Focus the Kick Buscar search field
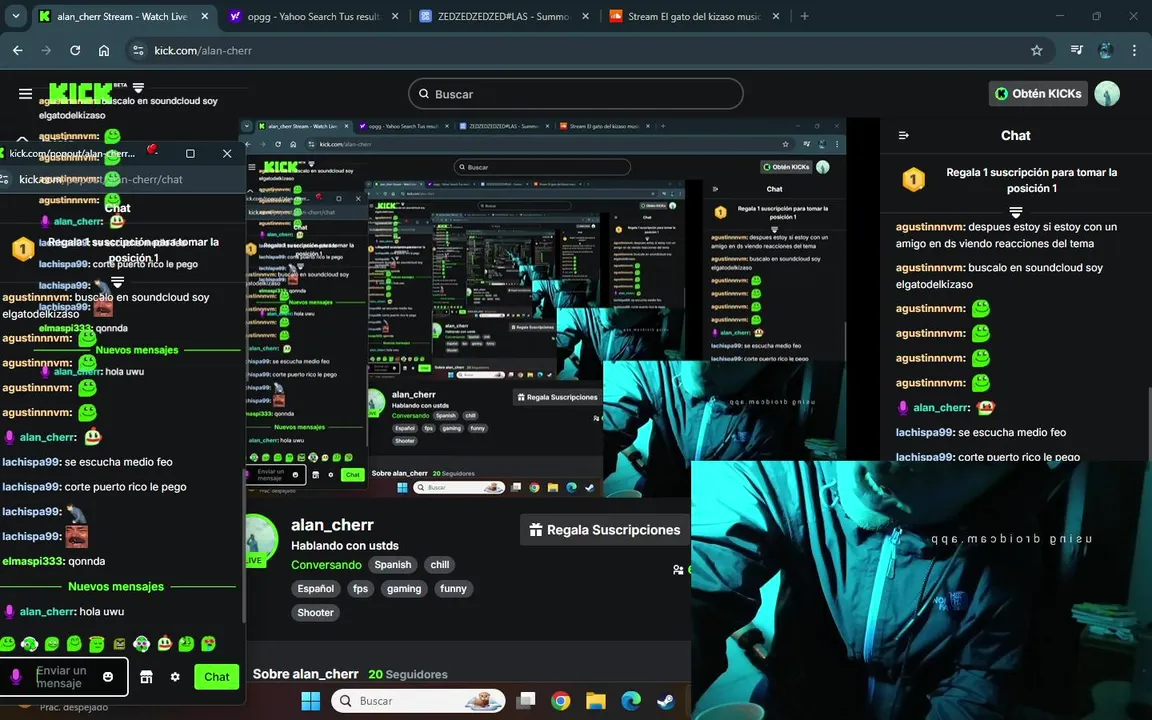The height and width of the screenshot is (720, 1152). [575, 94]
